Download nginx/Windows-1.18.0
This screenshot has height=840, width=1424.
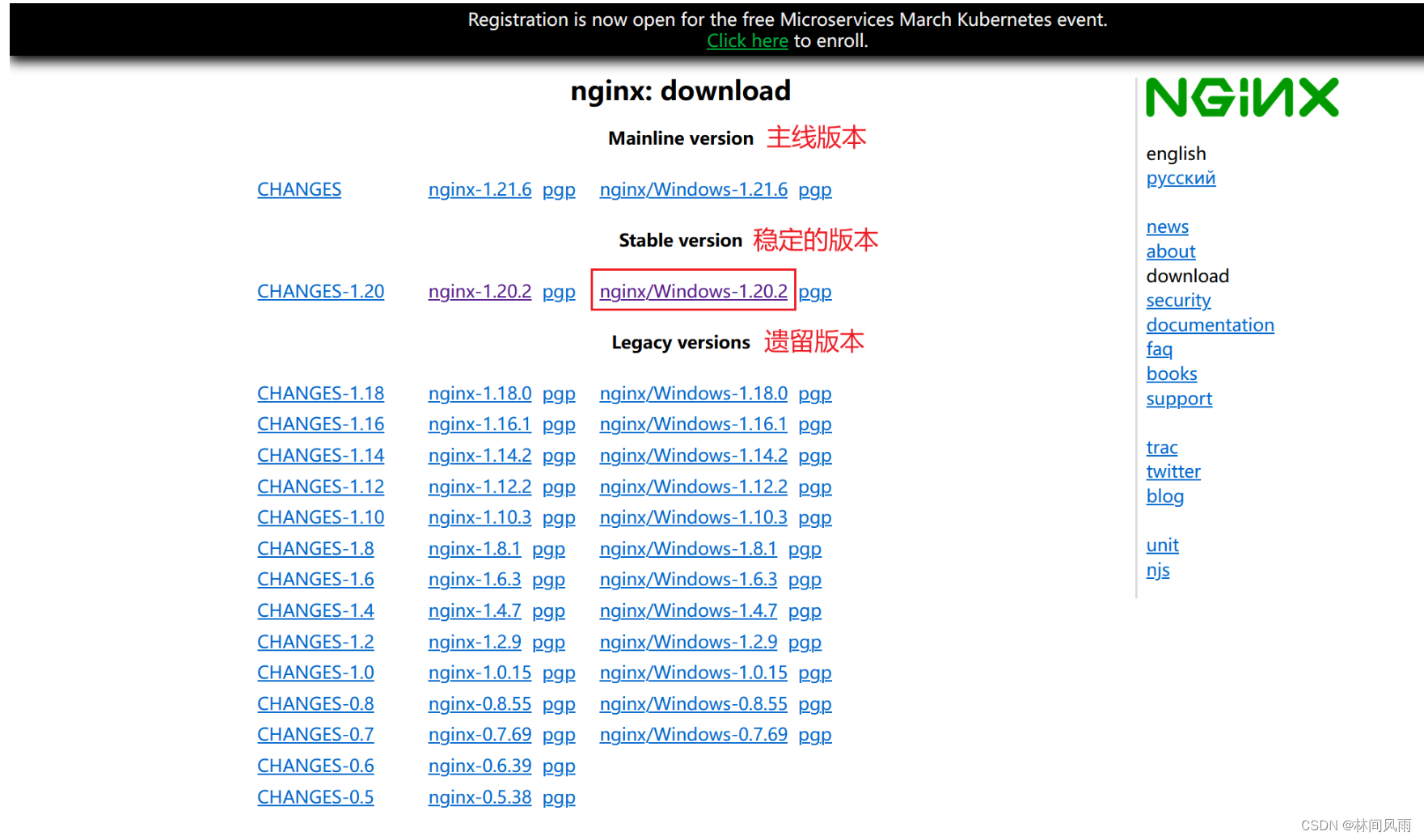click(x=693, y=393)
